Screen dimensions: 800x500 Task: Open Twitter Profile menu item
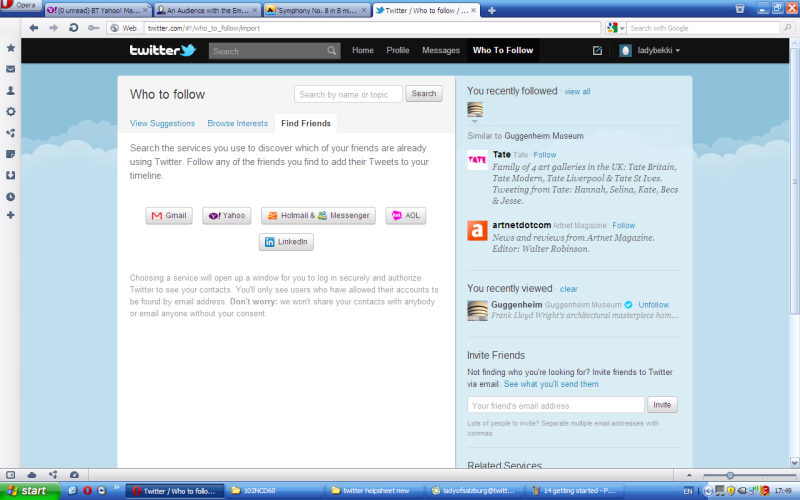(398, 51)
